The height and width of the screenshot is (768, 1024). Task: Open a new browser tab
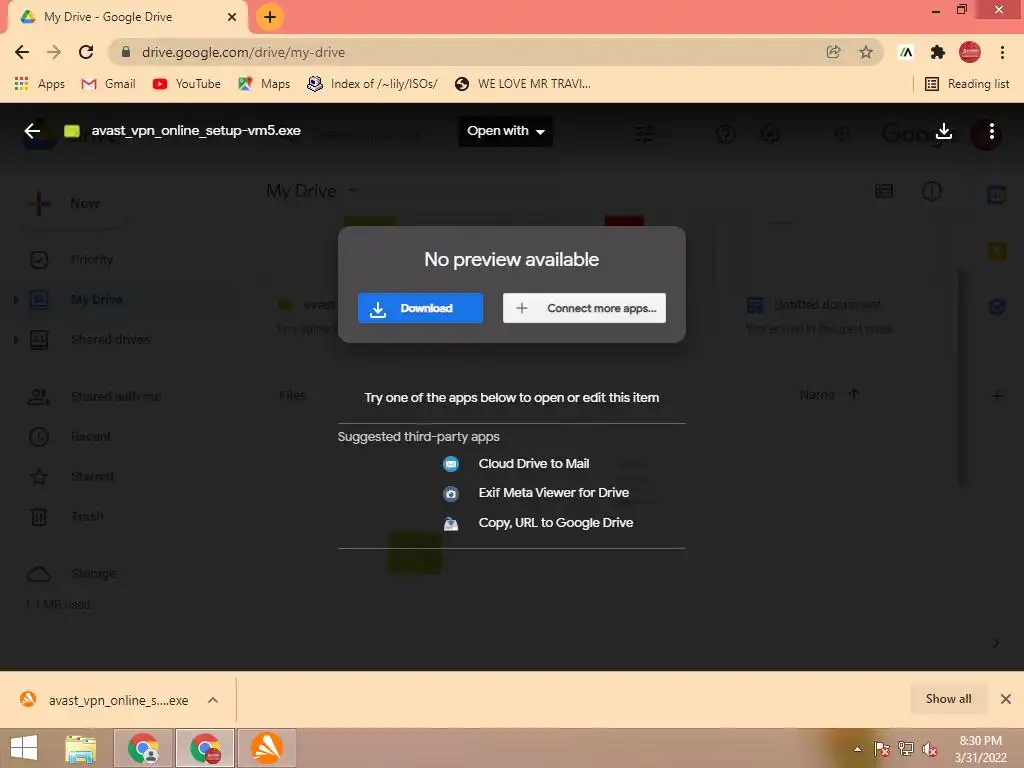(x=270, y=17)
